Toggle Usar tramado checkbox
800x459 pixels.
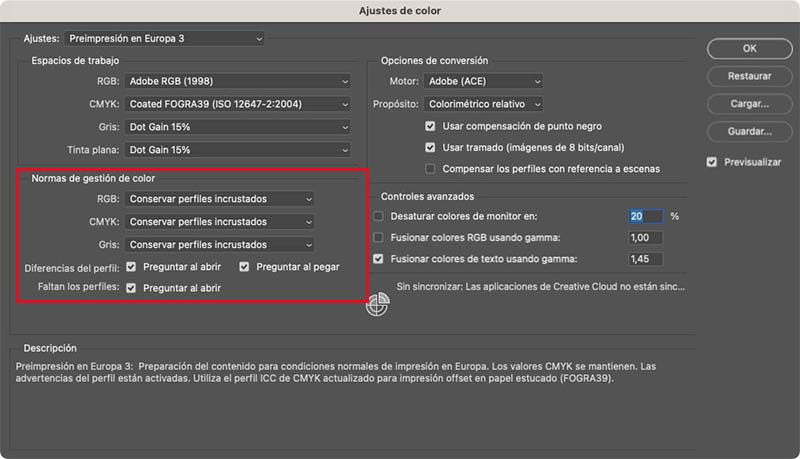[x=430, y=147]
